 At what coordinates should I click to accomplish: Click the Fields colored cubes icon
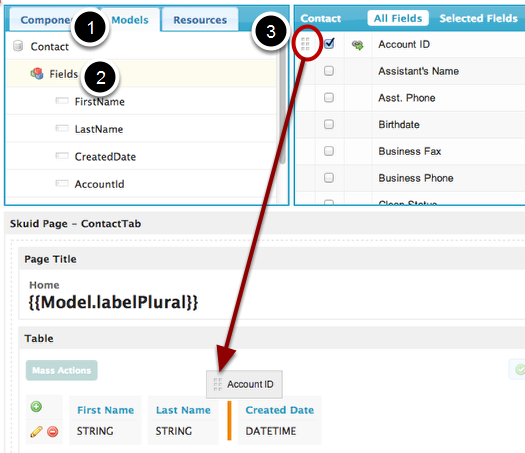pyautogui.click(x=37, y=73)
